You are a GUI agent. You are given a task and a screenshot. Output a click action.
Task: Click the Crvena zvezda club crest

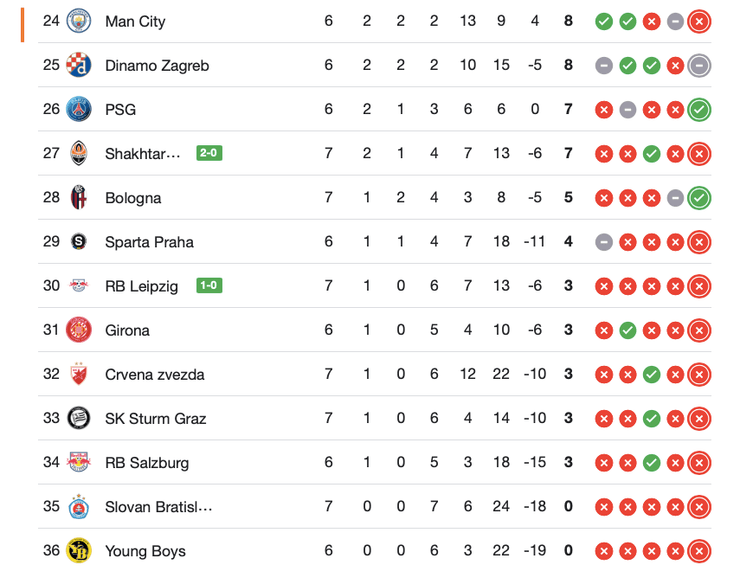click(79, 374)
